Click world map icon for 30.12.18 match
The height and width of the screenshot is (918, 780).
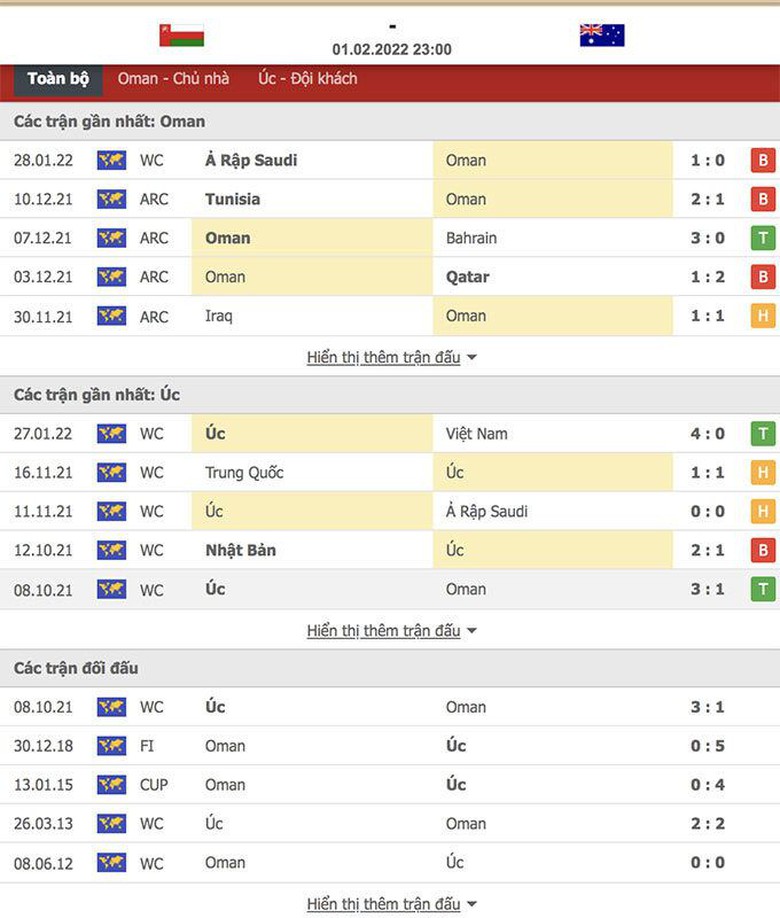point(111,746)
